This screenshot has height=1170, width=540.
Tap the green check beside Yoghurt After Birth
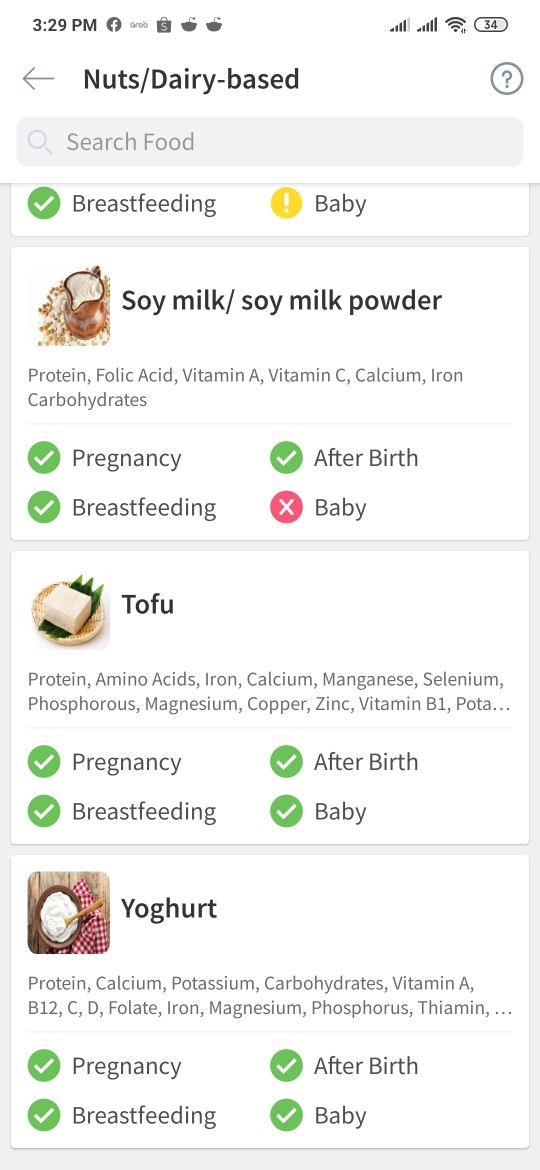[x=286, y=1066]
